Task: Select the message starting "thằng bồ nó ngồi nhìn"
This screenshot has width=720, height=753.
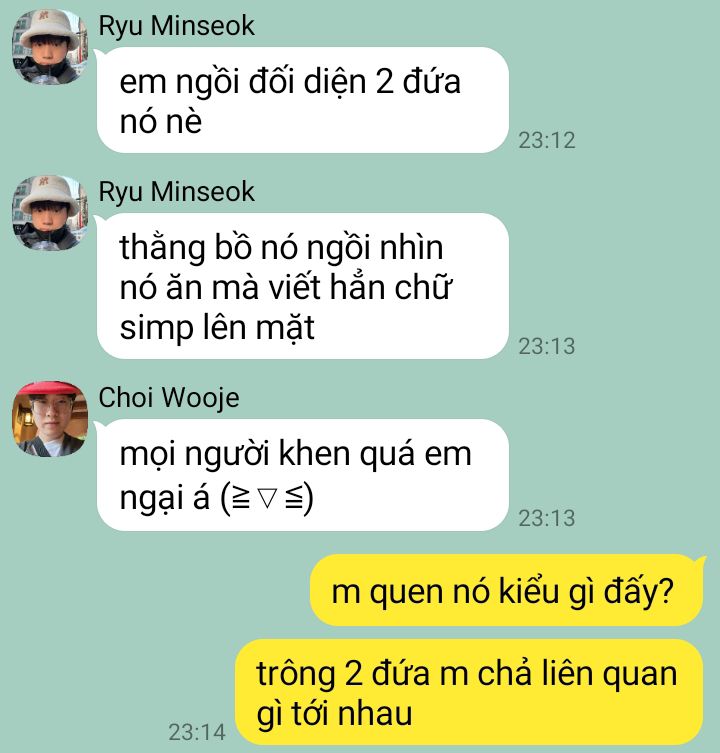Action: point(303,286)
